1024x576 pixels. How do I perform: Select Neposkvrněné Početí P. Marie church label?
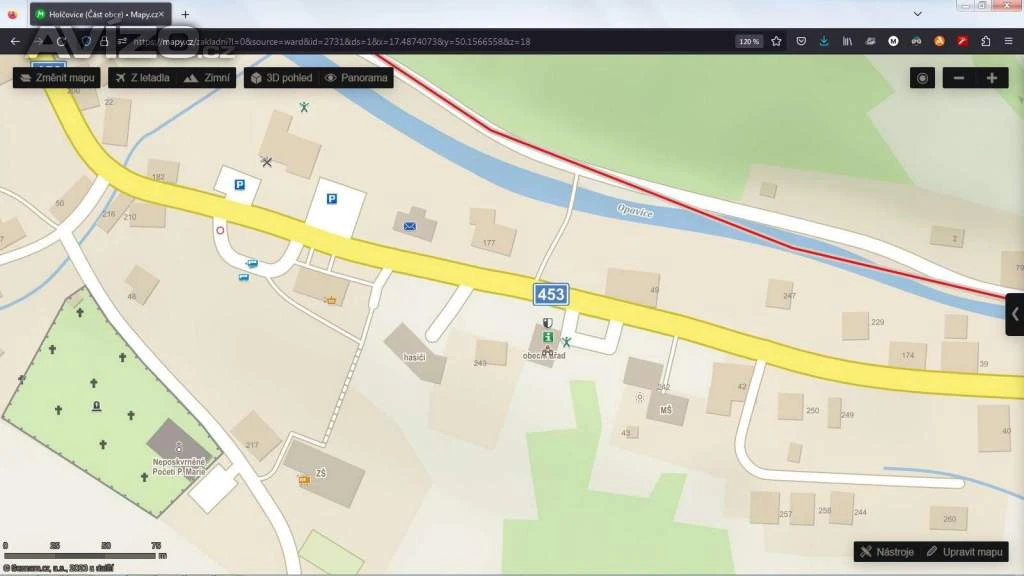(x=179, y=467)
